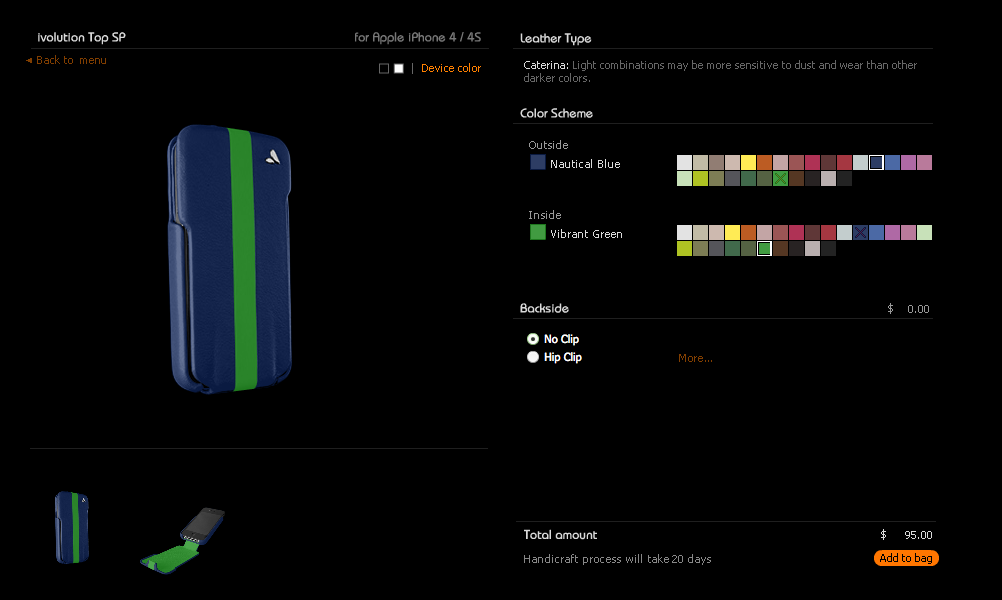Click the 'Handicraft process will take 20 days' note

click(617, 559)
